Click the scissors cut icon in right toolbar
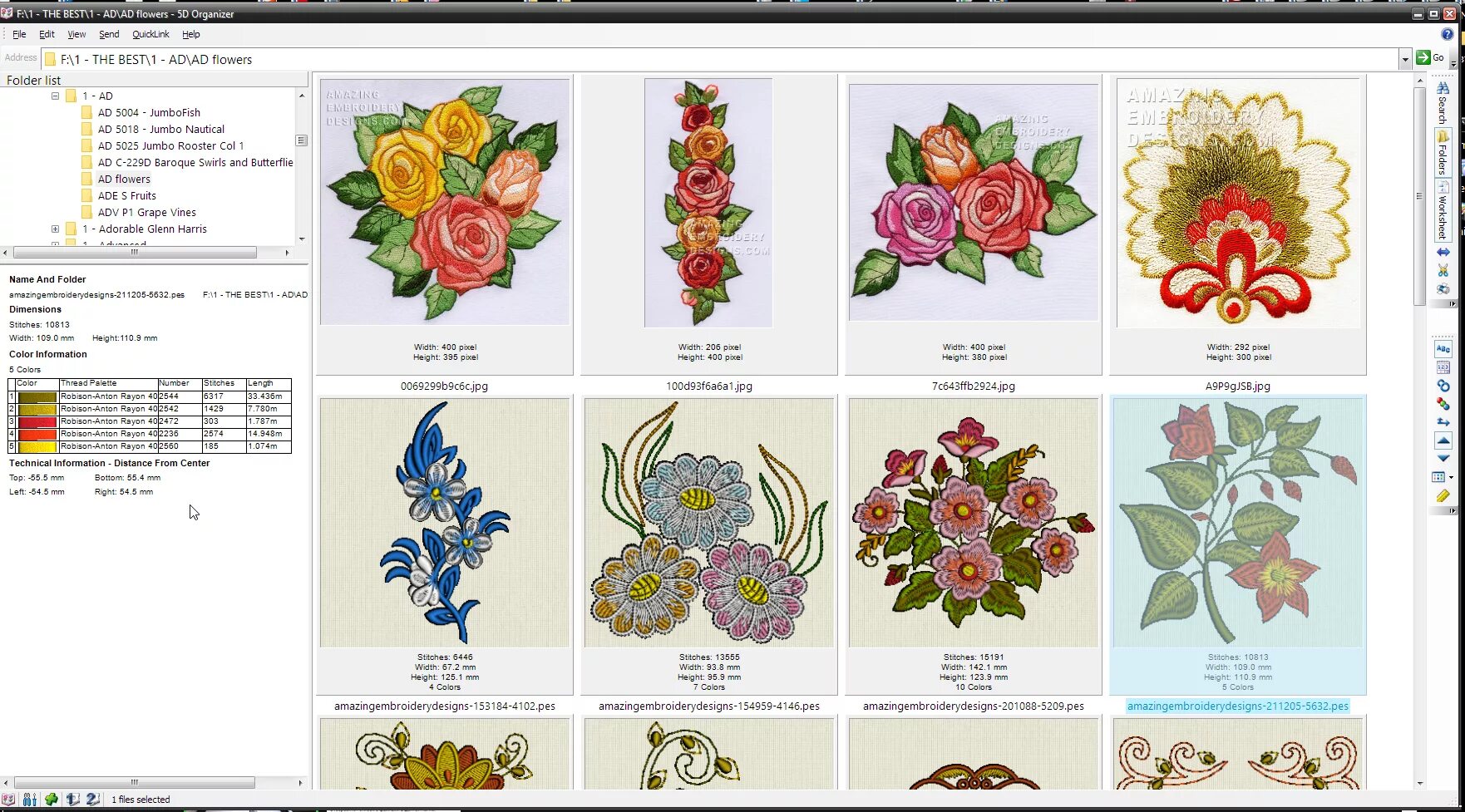 coord(1443,271)
